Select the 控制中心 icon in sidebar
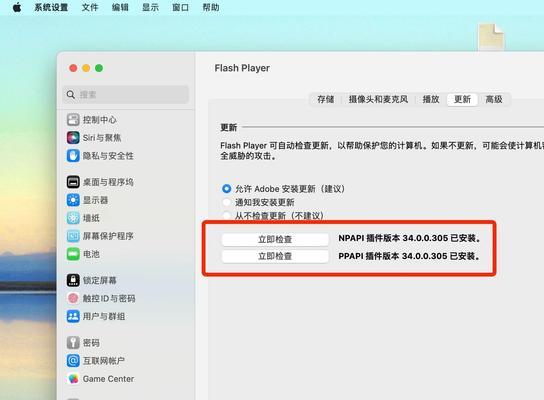544x400 pixels. [73, 120]
